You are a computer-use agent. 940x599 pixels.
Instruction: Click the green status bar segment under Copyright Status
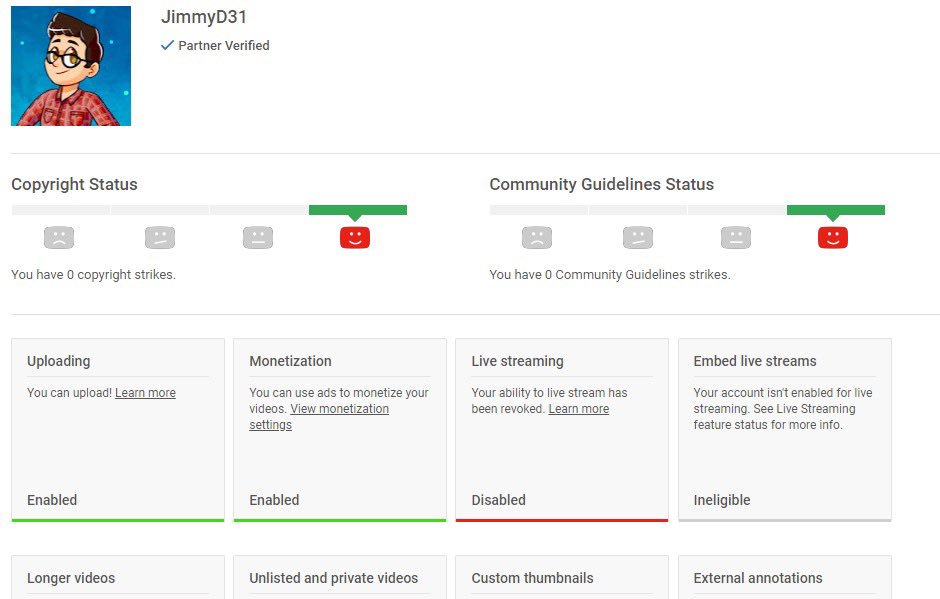coord(358,210)
